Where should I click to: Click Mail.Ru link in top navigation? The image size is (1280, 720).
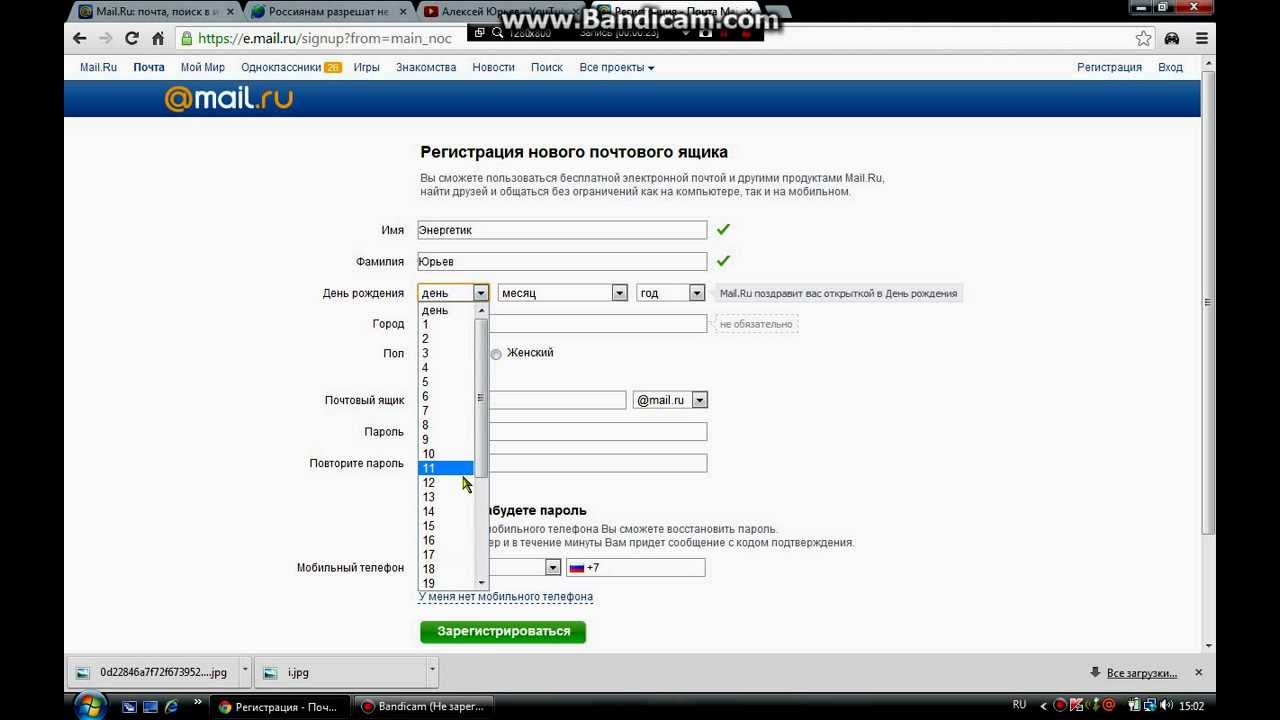point(98,67)
